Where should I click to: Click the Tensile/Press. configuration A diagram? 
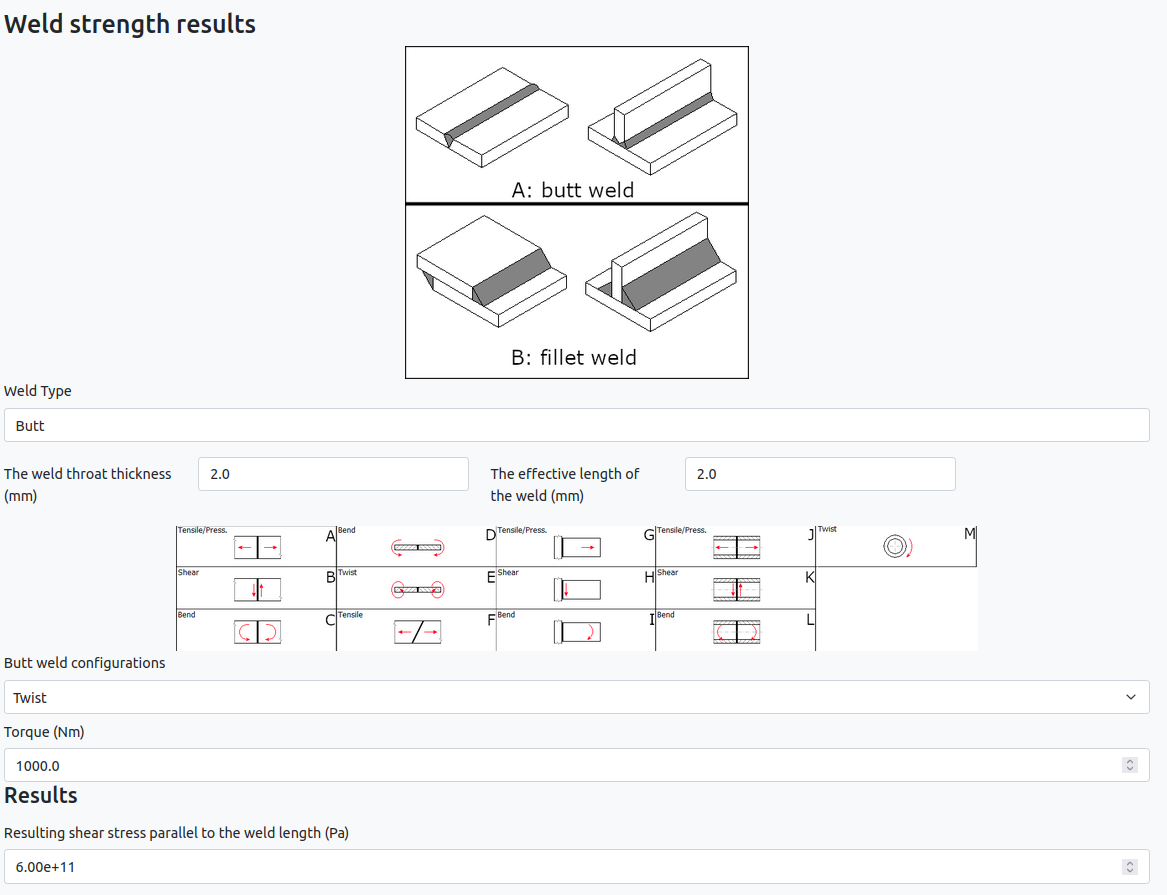tap(258, 548)
